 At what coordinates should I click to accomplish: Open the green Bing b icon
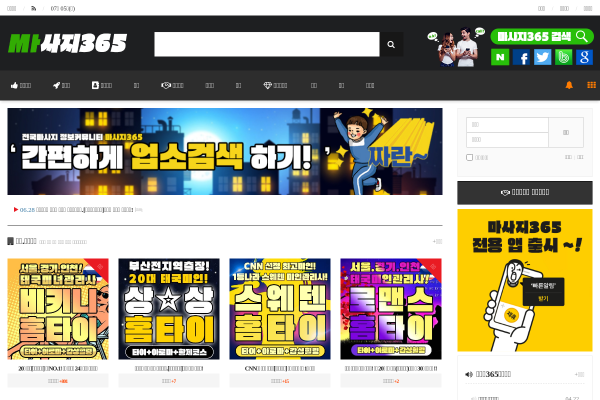click(563, 57)
